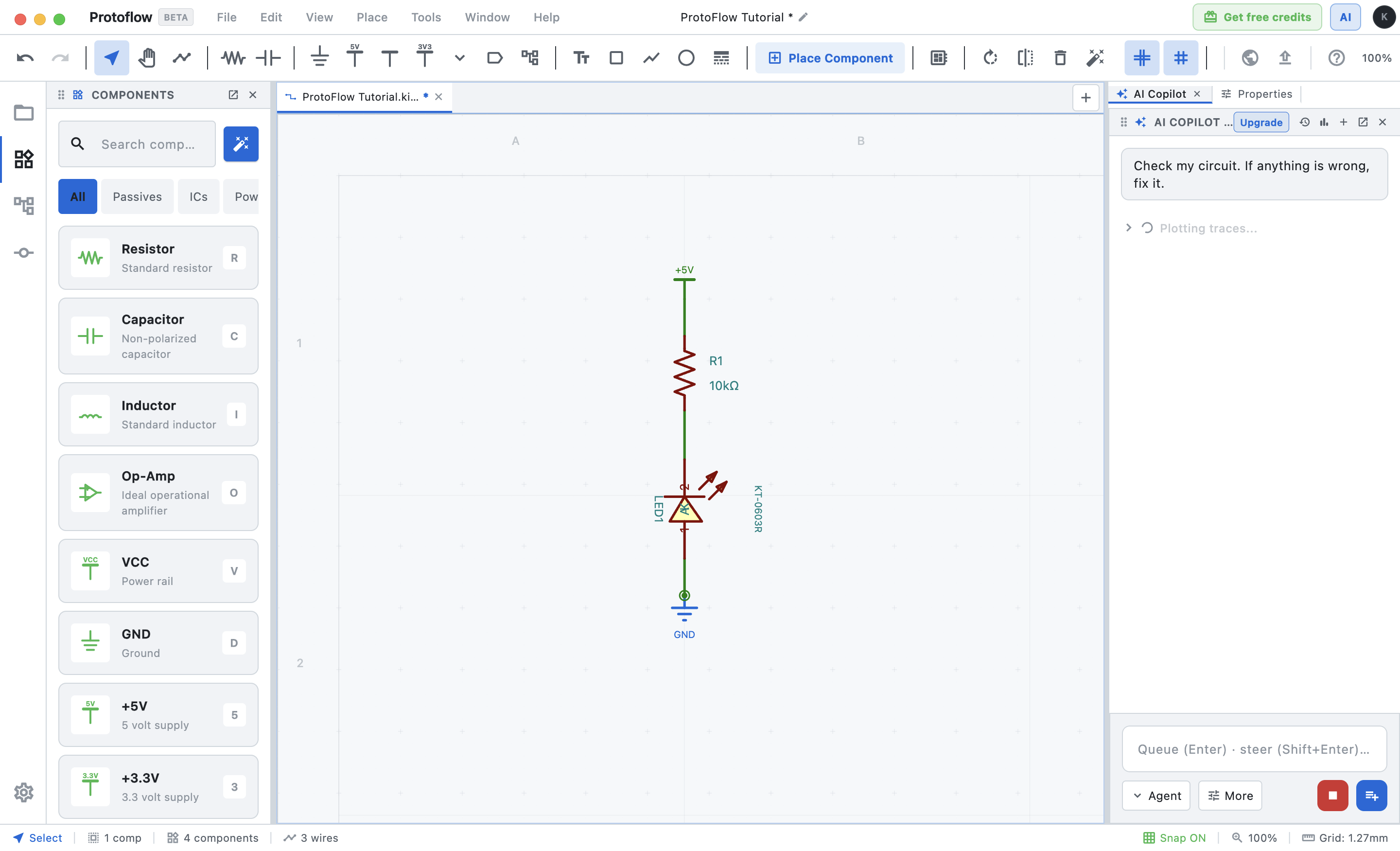
Task: Rotate the selected component
Action: 990,58
